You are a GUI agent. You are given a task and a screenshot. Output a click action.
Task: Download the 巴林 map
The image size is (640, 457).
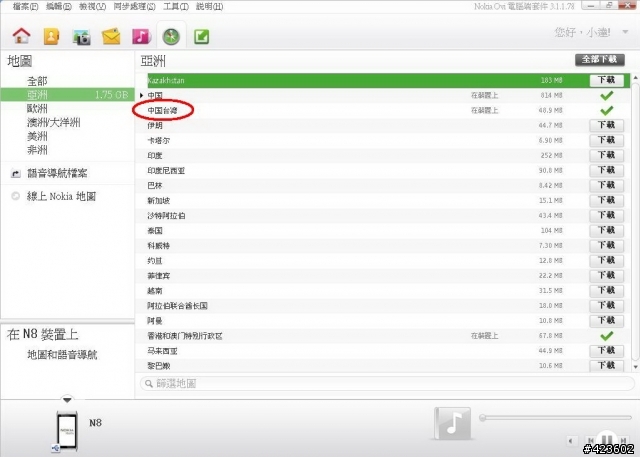click(607, 186)
